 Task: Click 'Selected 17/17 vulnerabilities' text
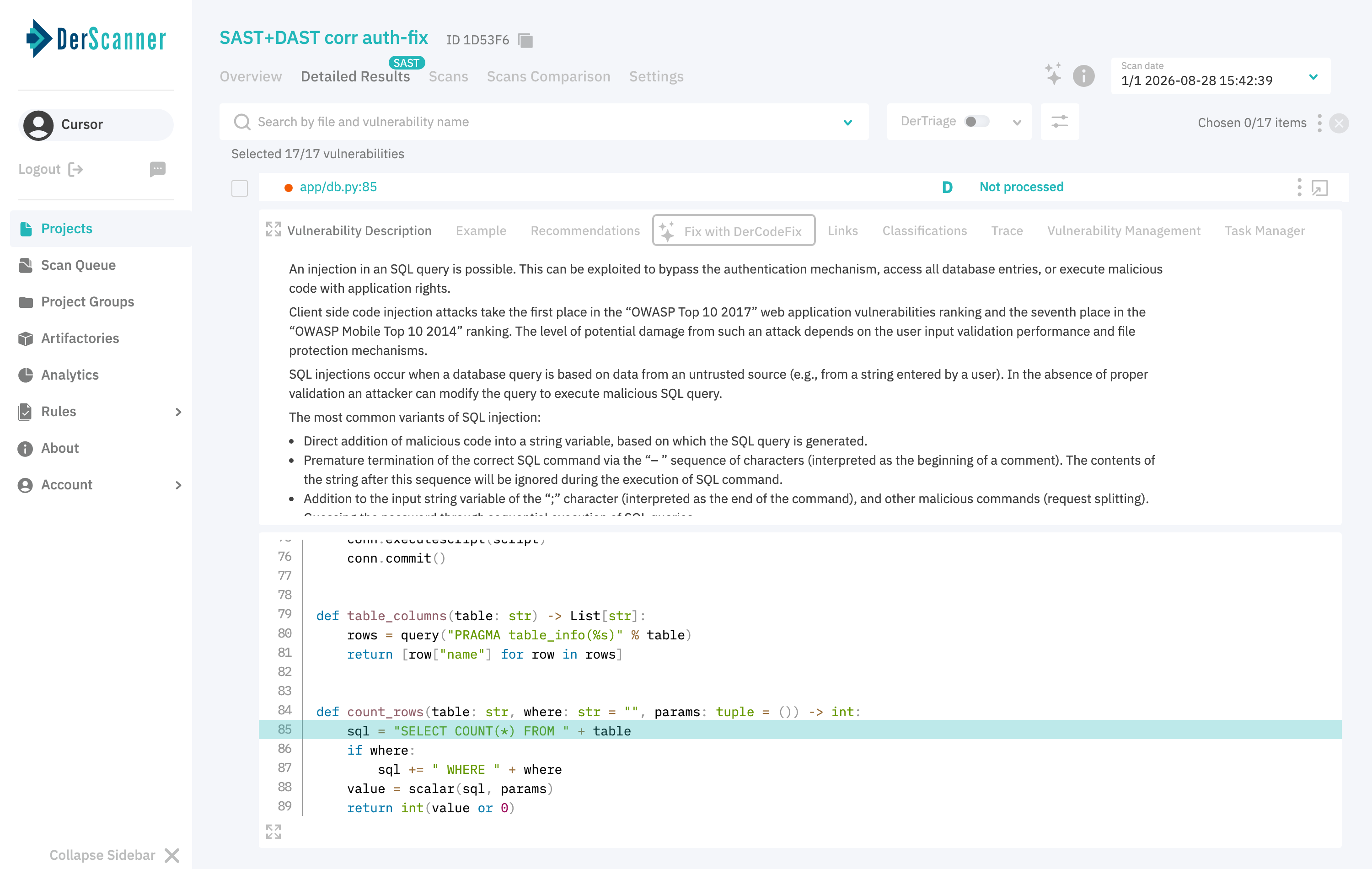pos(317,154)
